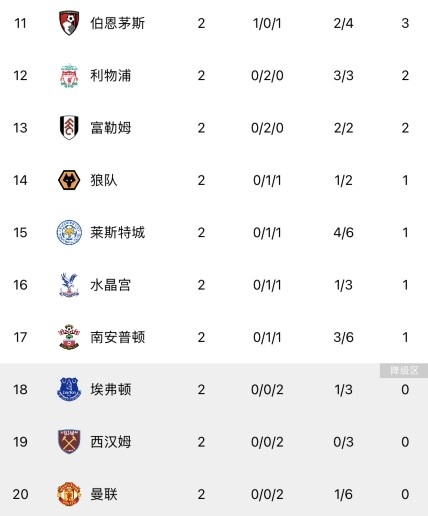Click the West Ham hammers crest

click(69, 442)
